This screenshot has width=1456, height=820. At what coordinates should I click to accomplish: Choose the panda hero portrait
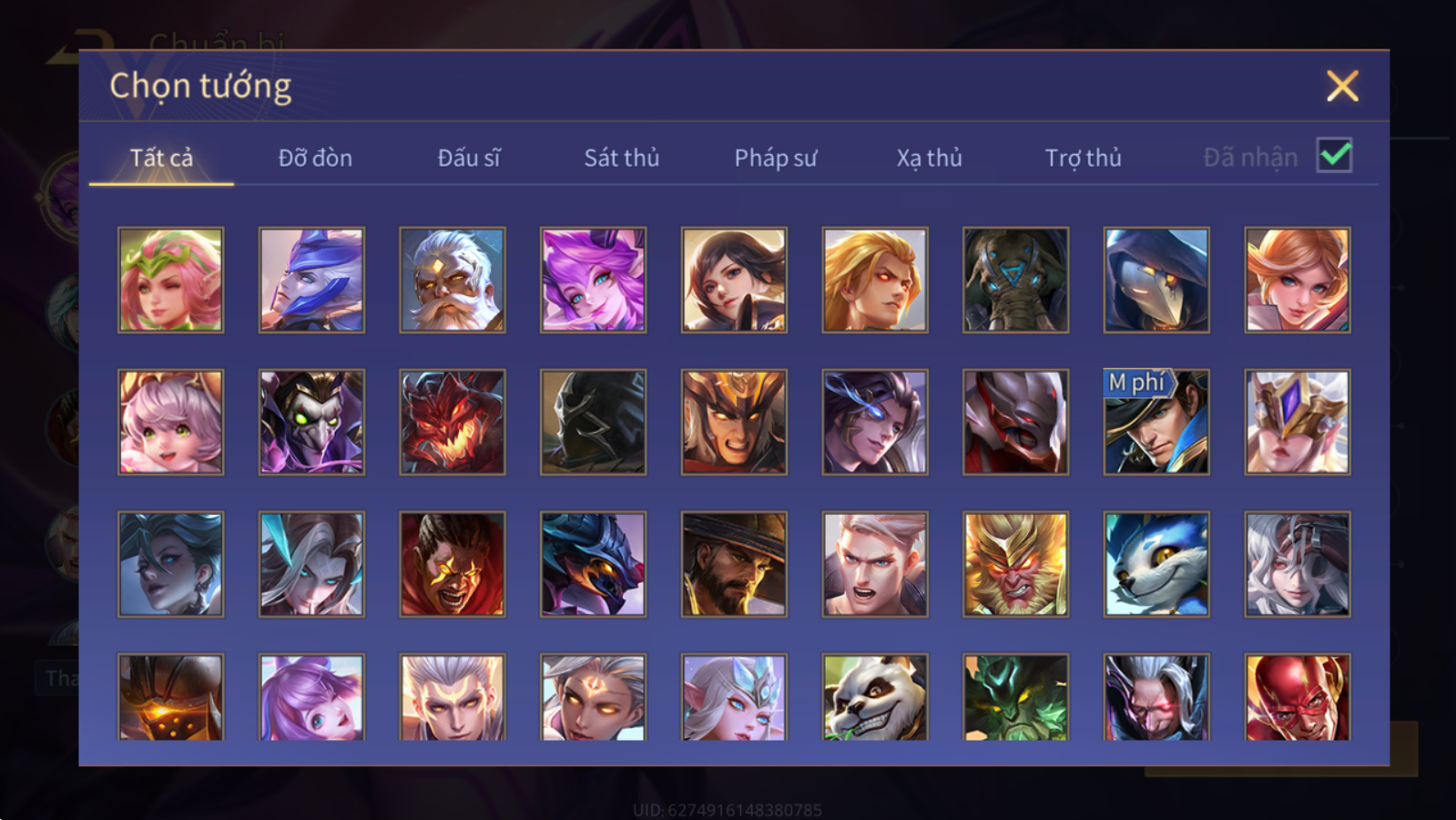click(874, 697)
